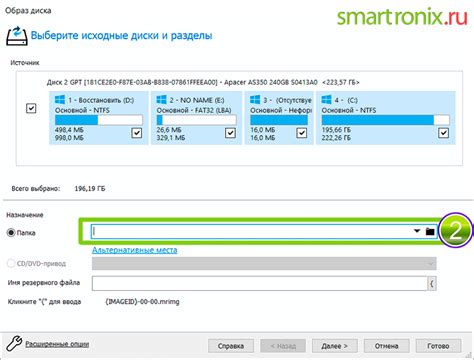Click the "{" insert button beside backup filename

point(432,284)
